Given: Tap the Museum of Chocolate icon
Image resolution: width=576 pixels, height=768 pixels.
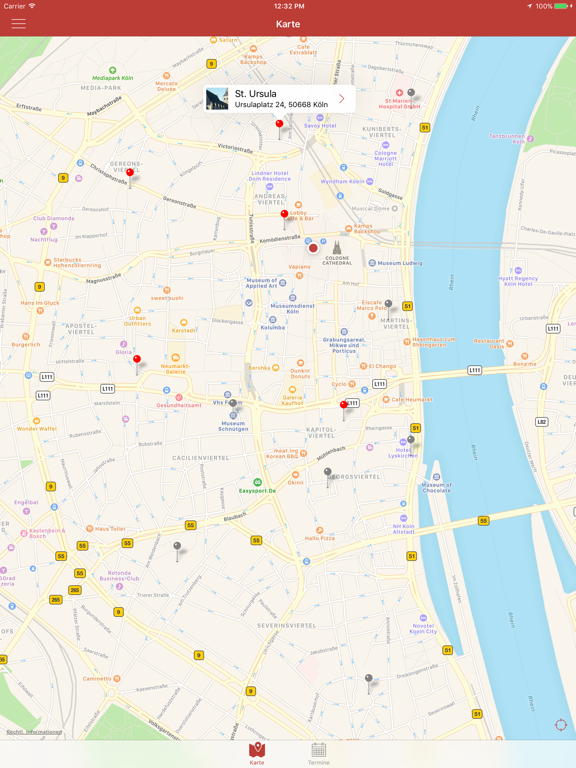Looking at the screenshot, I should pyautogui.click(x=437, y=477).
